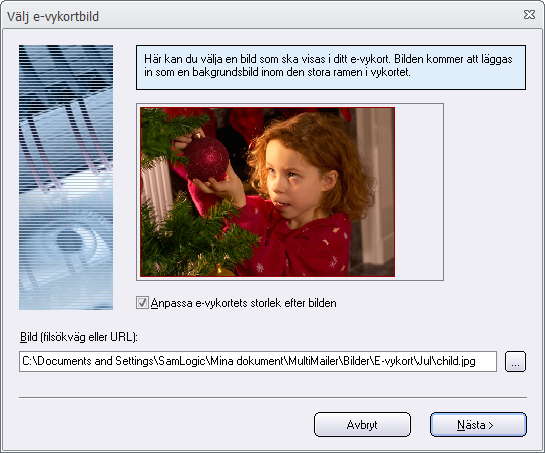This screenshot has height=453, width=545.
Task: Select the child photo preview thumbnail
Action: tap(267, 192)
